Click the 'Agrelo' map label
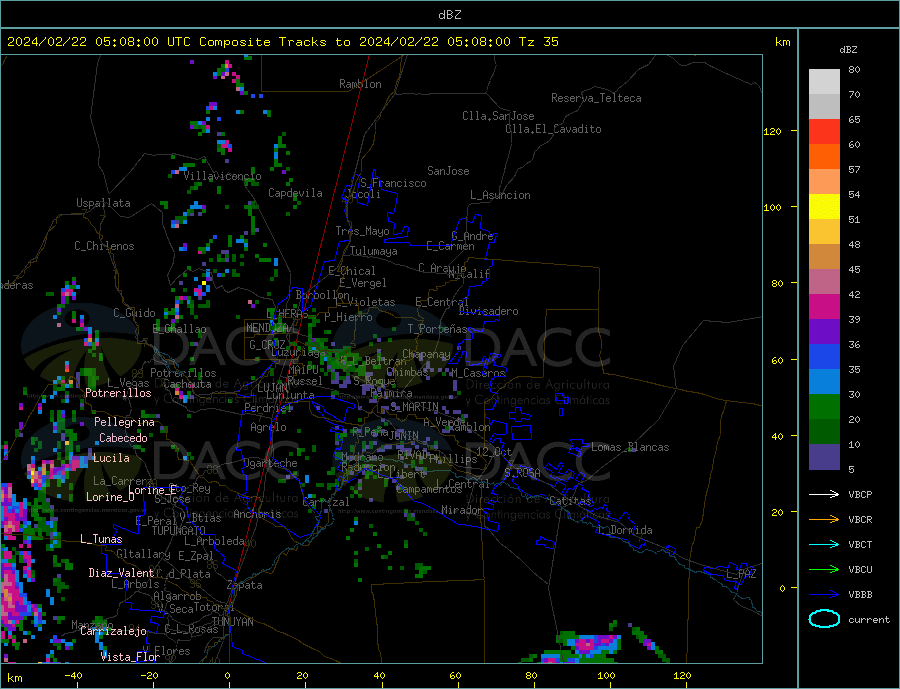The height and width of the screenshot is (689, 900). pos(268,428)
